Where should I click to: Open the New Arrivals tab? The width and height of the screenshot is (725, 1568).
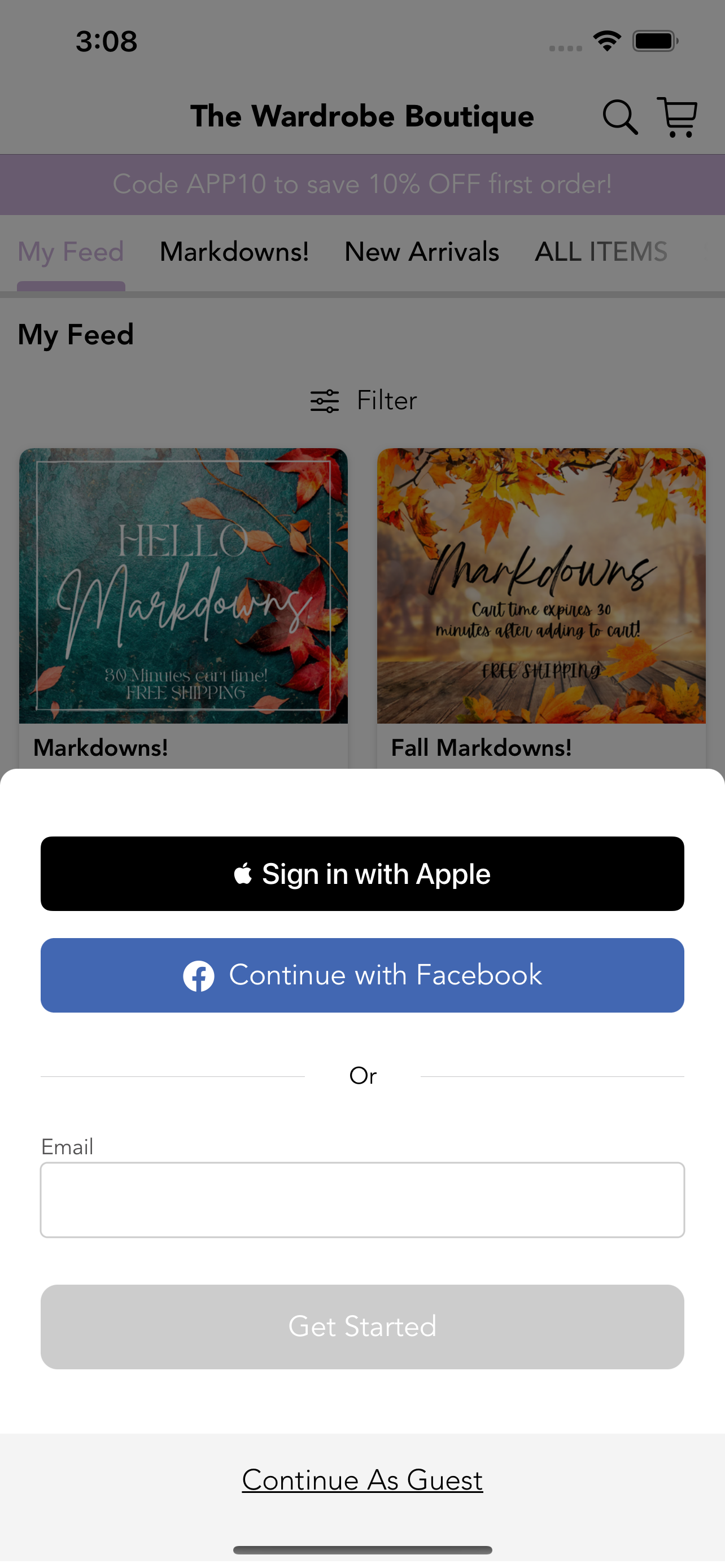coord(422,252)
